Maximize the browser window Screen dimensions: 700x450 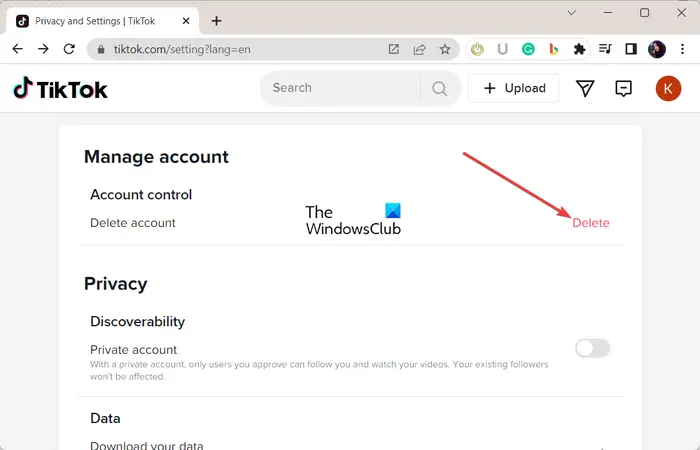coord(645,13)
